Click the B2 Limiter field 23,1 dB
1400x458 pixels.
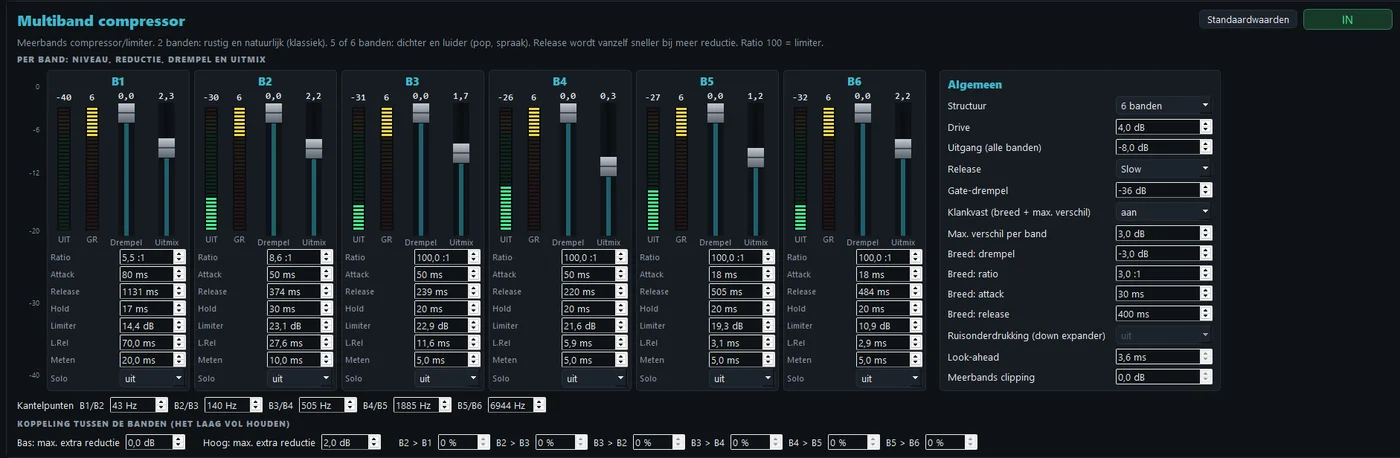point(299,326)
